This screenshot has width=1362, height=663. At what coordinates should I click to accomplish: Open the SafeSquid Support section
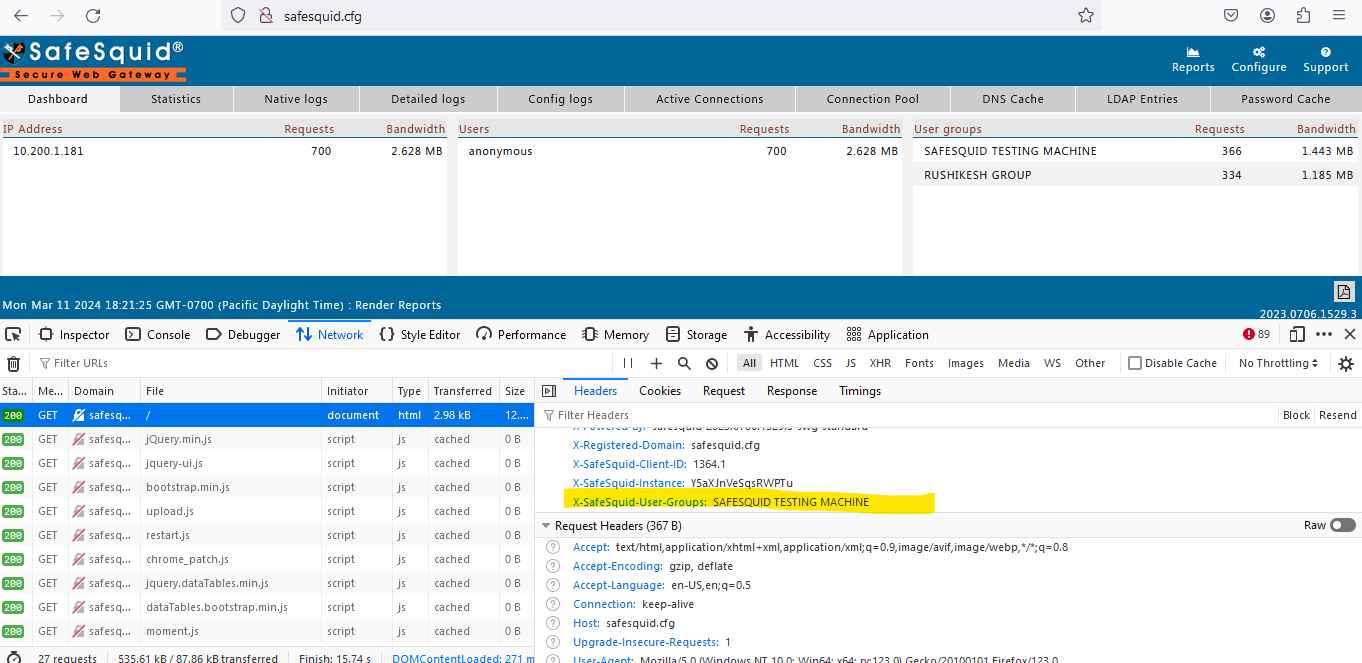[1326, 60]
